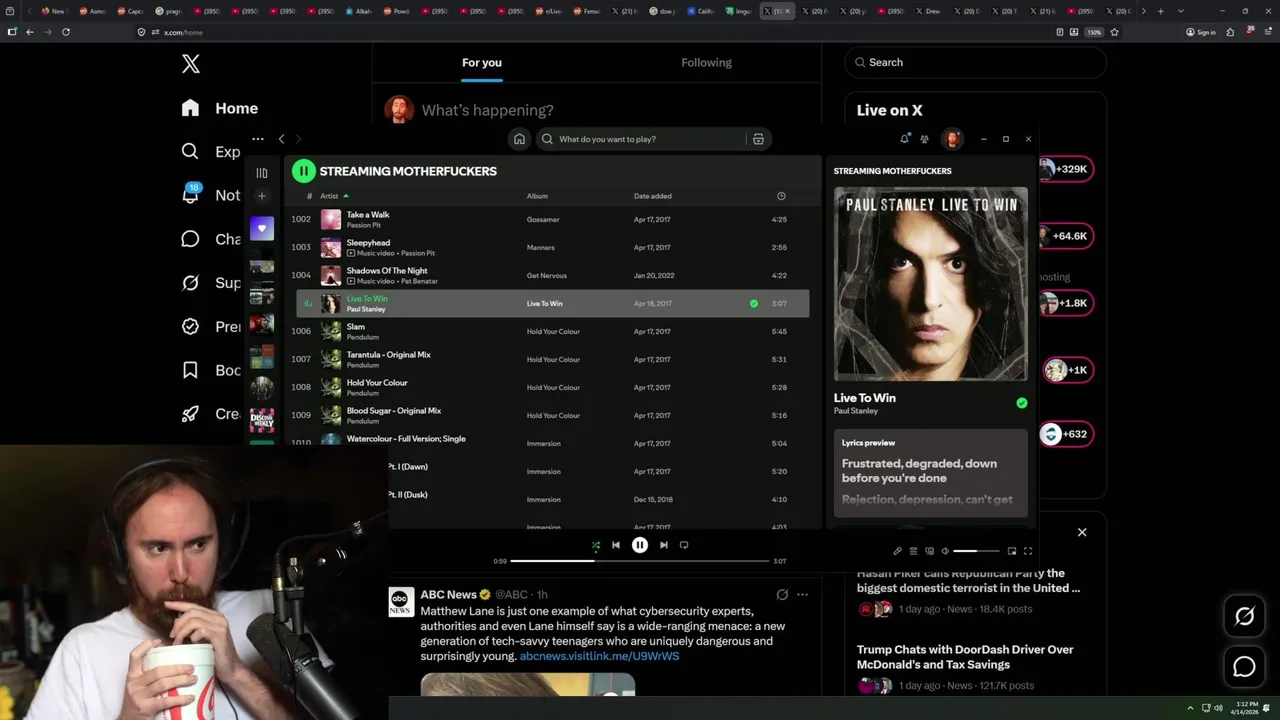Screen dimensions: 1280x720
Task: Open Grok icon on ABC News post
Action: [x=782, y=594]
